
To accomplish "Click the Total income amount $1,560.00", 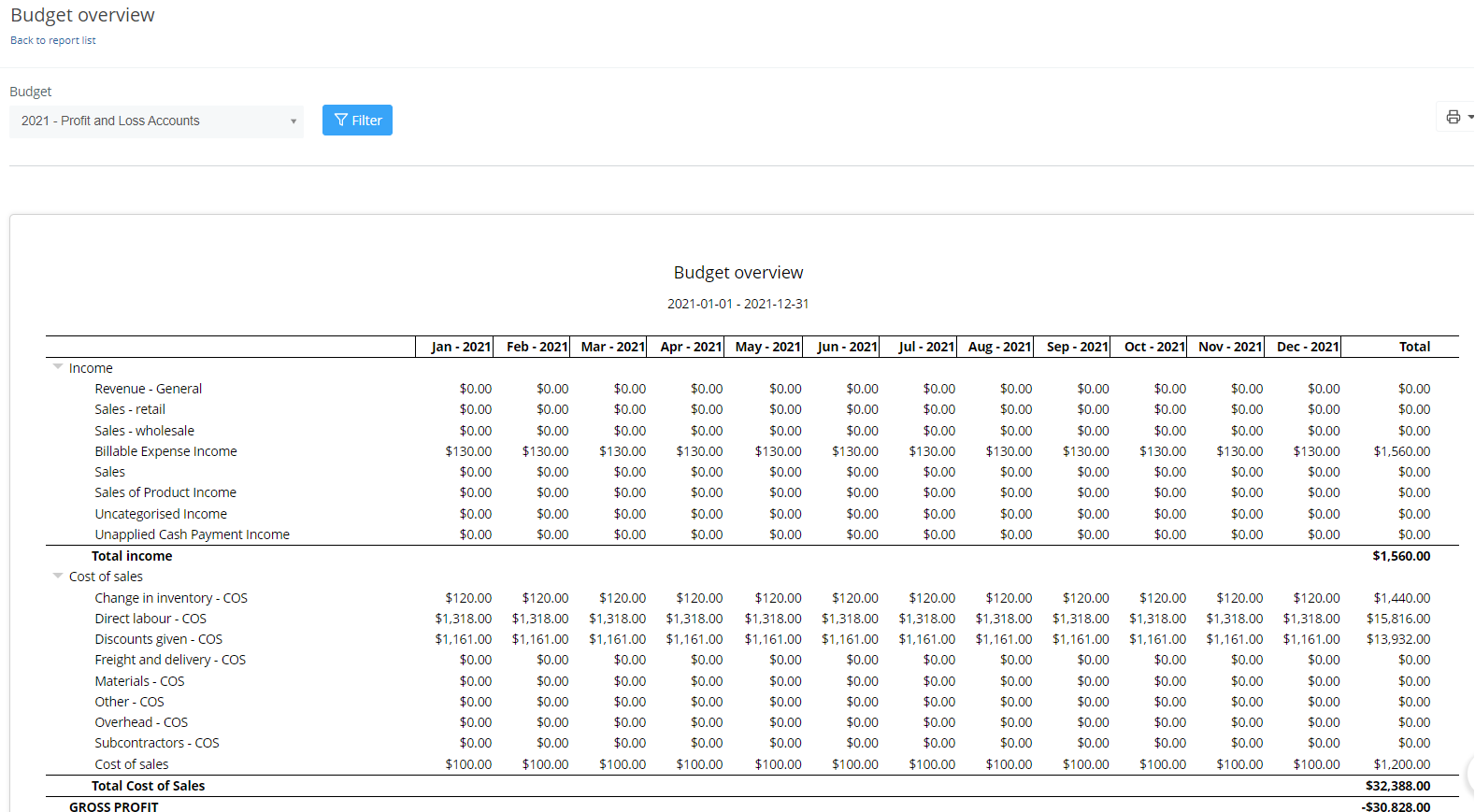I will tap(1402, 556).
